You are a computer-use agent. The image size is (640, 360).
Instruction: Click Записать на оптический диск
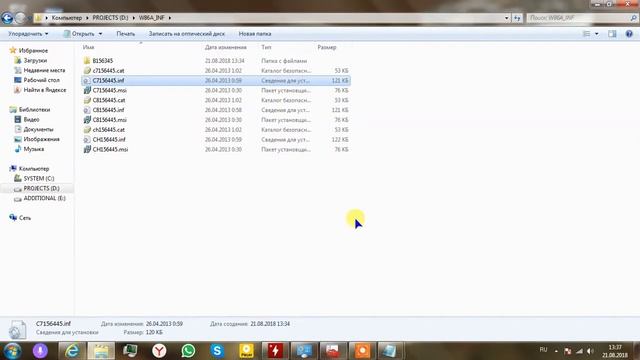coord(187,34)
